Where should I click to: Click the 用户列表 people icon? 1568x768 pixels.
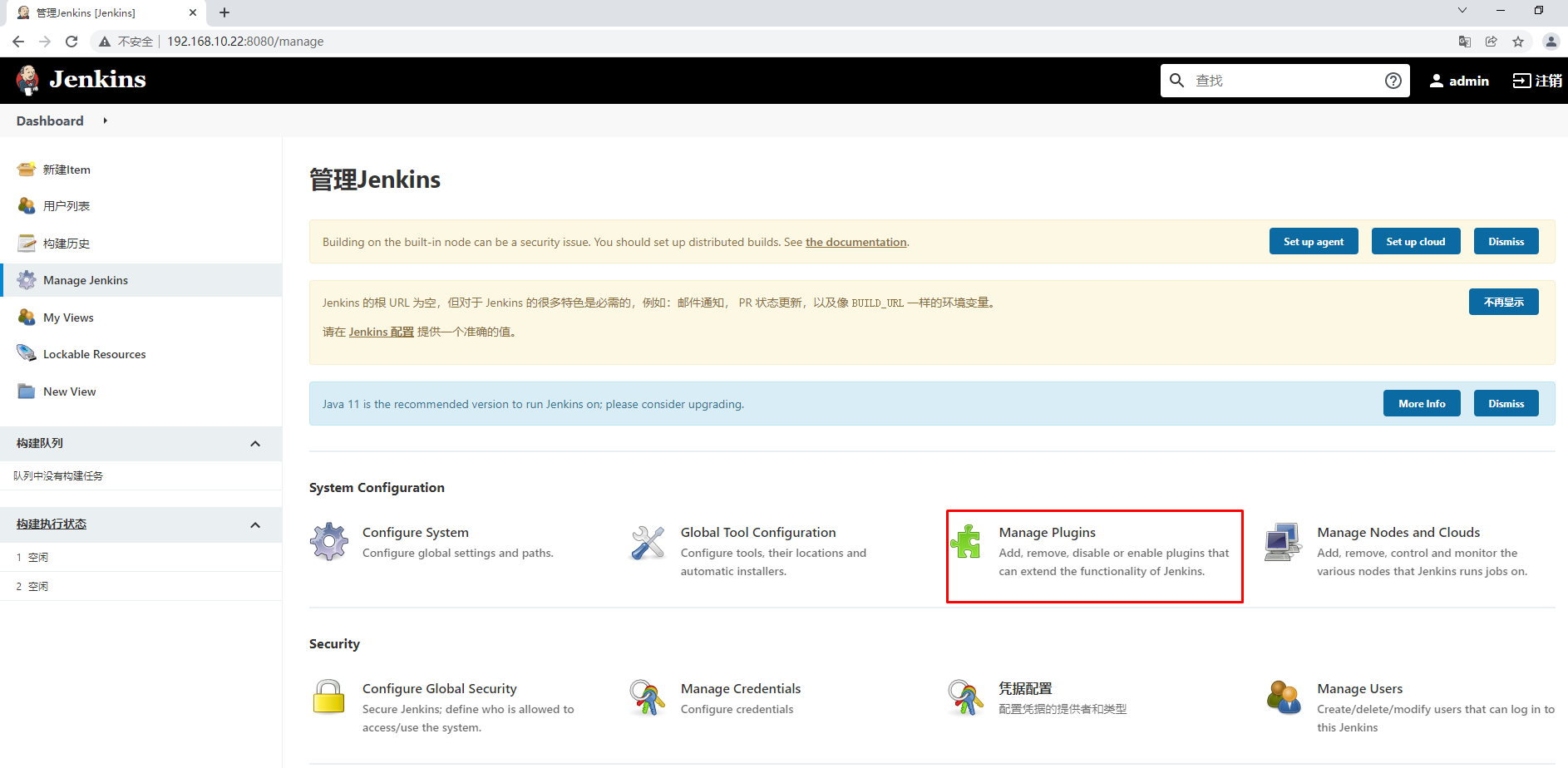(x=27, y=206)
